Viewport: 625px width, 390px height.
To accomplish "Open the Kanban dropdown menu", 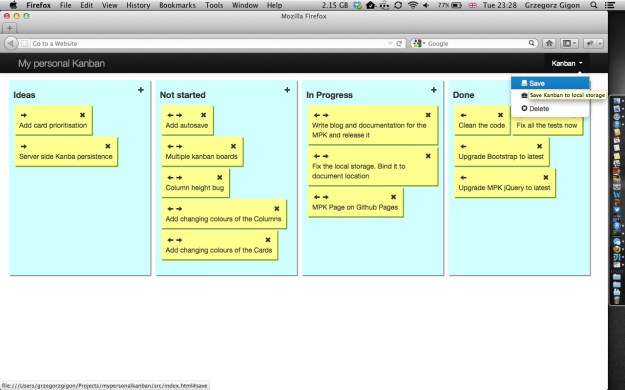I will click(567, 63).
